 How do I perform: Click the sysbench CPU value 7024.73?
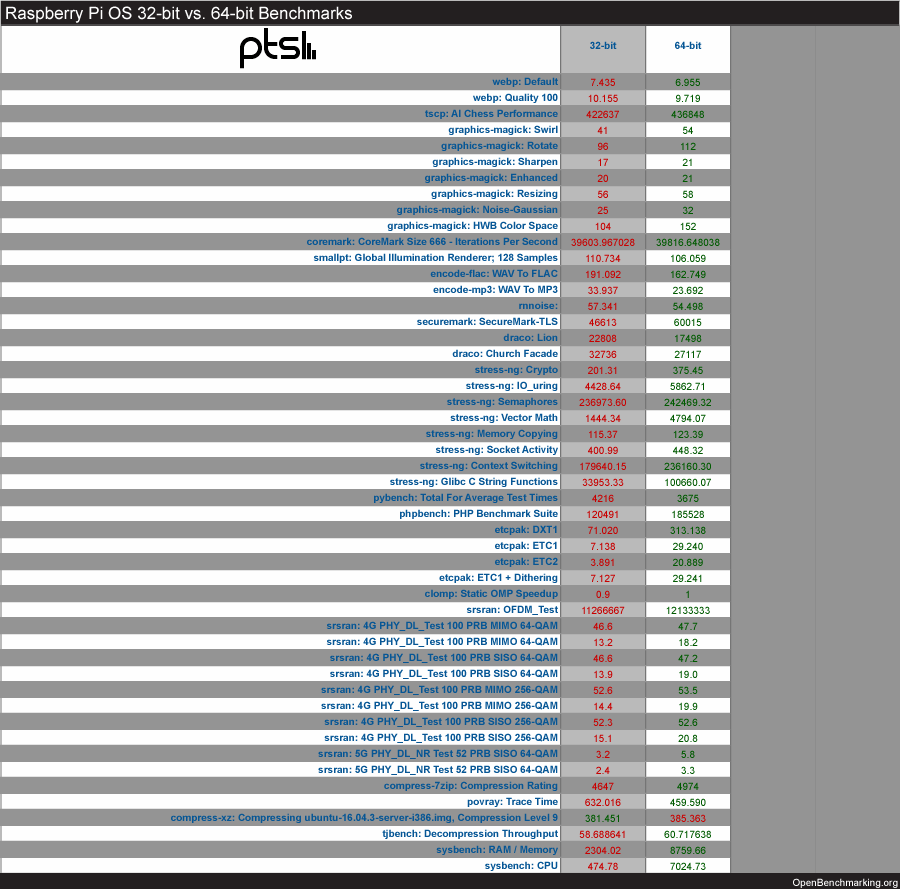[688, 867]
